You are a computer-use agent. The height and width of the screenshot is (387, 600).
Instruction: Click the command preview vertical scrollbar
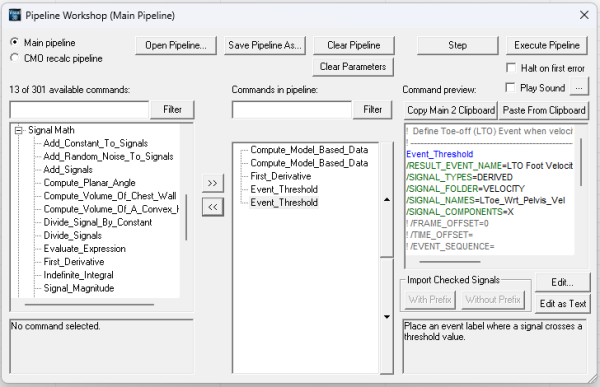tap(581, 163)
